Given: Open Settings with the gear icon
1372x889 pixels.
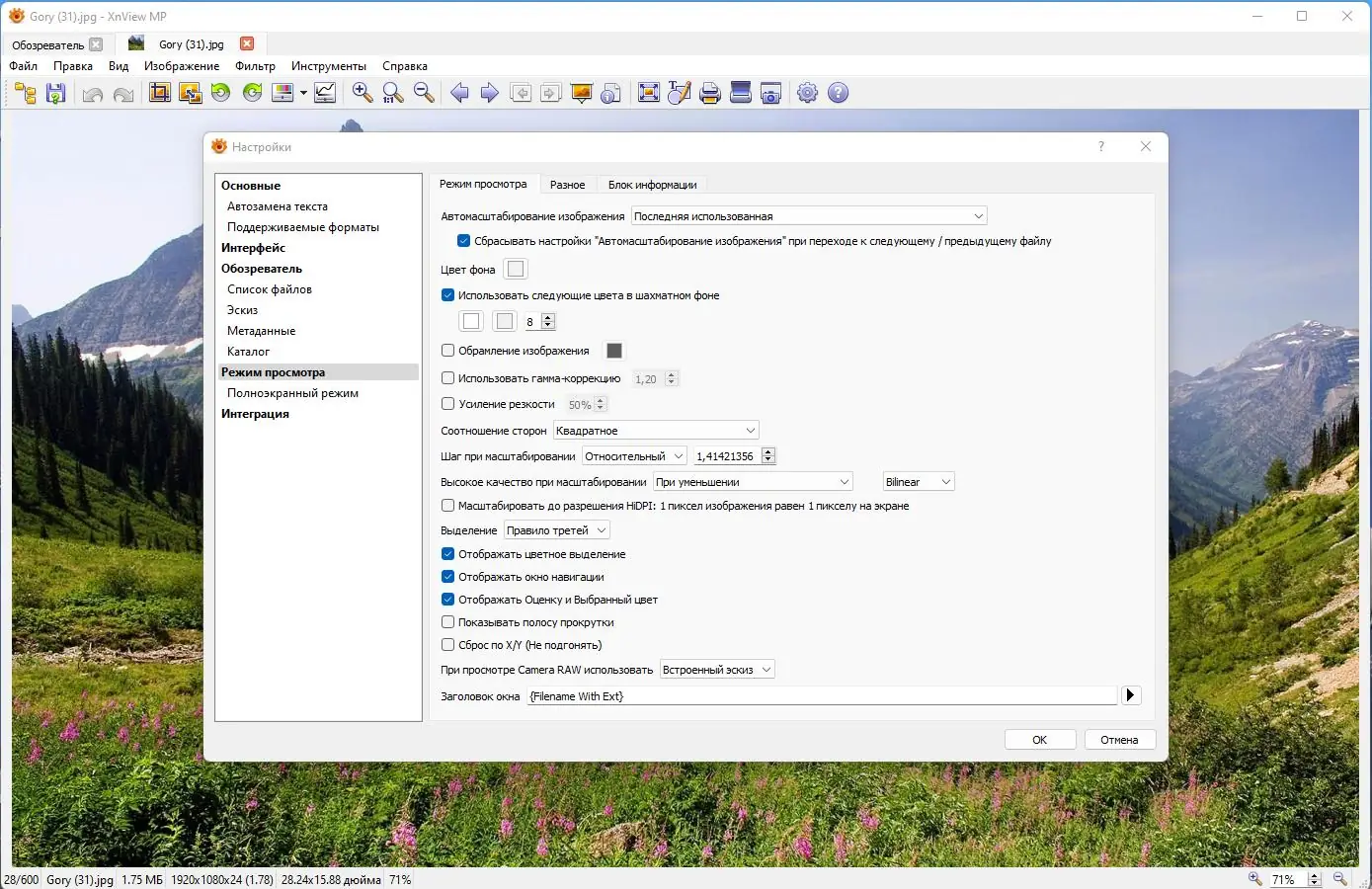Looking at the screenshot, I should point(808,94).
